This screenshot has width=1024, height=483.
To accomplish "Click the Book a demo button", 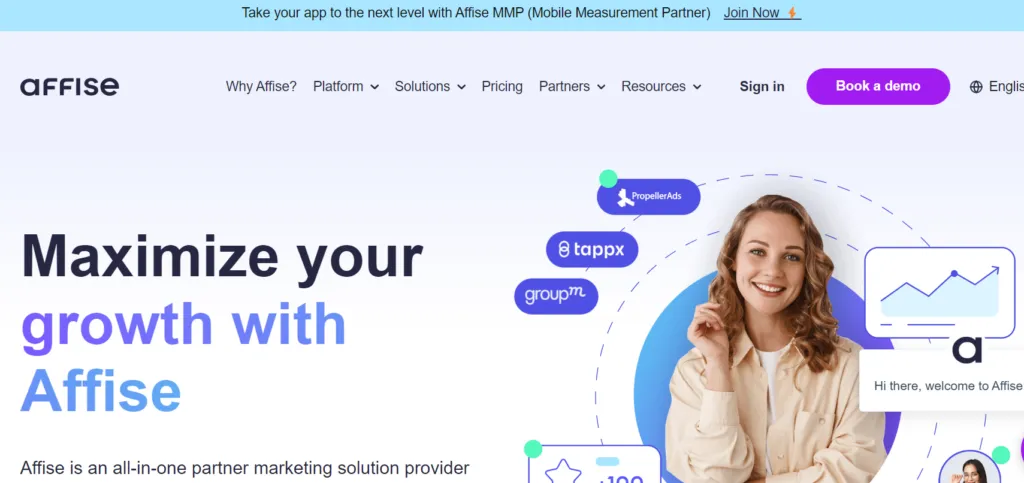I will pos(878,86).
